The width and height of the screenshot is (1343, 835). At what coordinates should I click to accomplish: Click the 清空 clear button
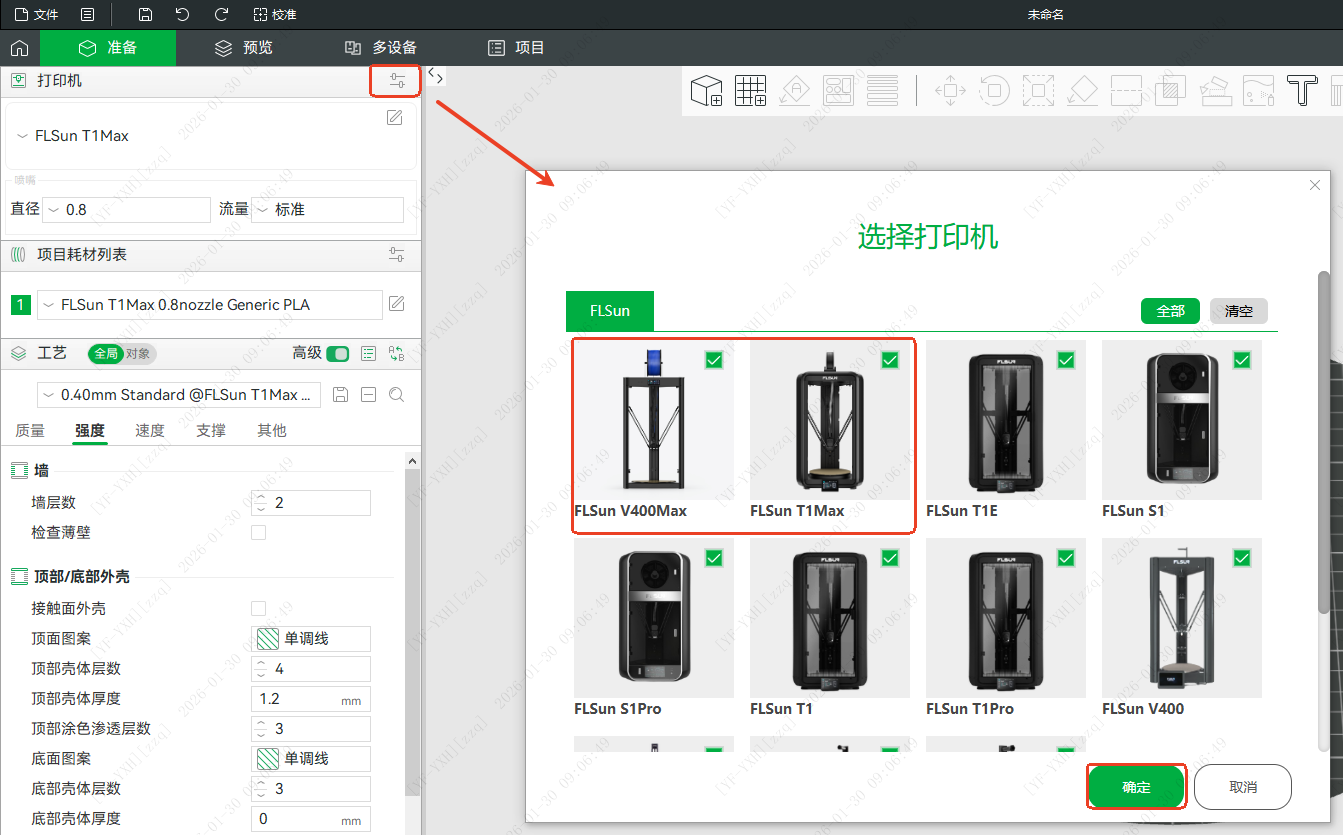point(1238,311)
